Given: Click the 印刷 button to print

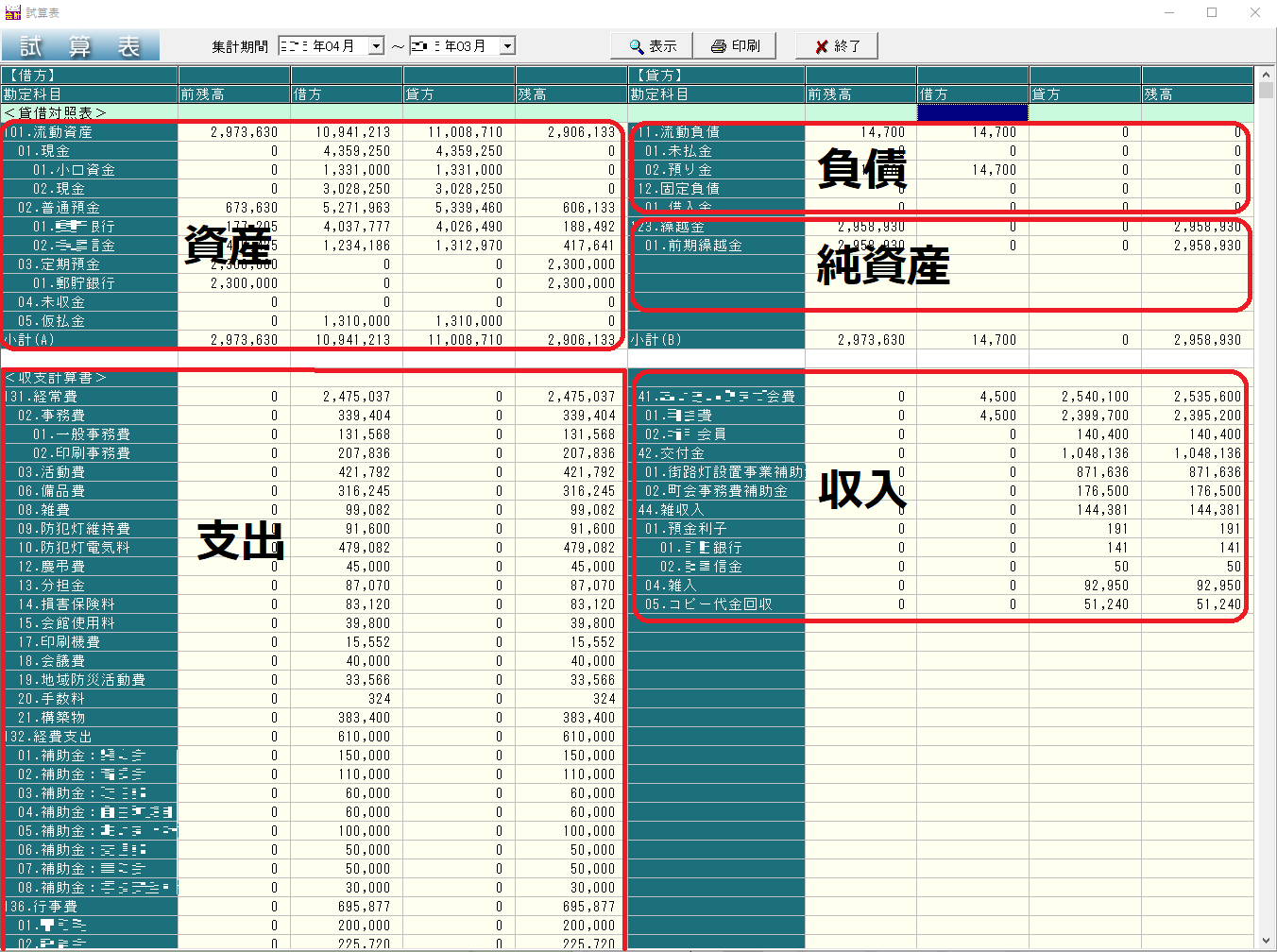Looking at the screenshot, I should 736,44.
